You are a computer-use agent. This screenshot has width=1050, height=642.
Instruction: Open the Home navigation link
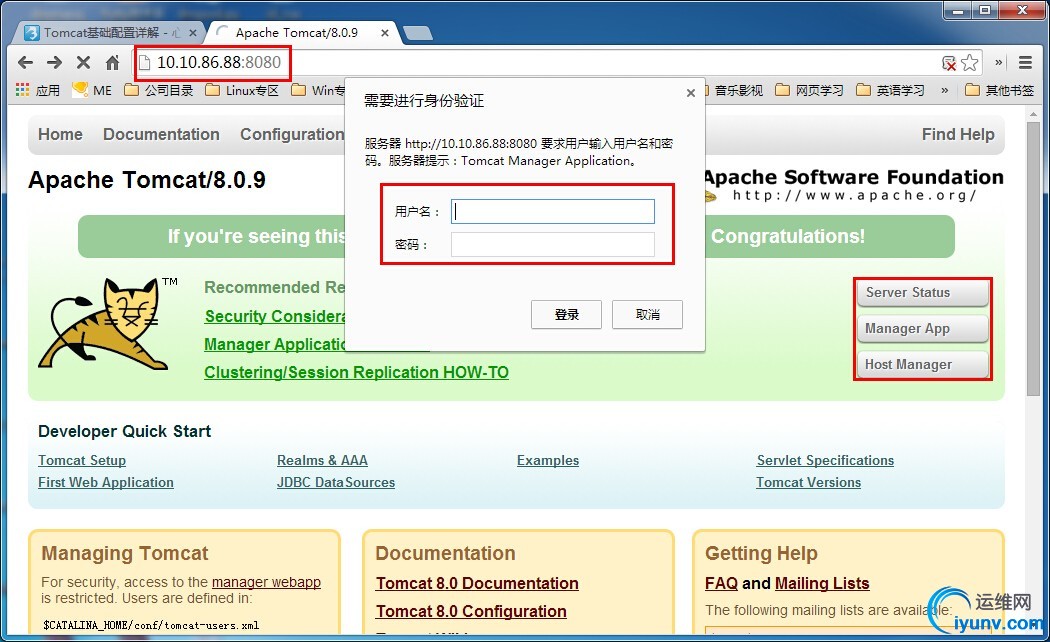click(60, 135)
